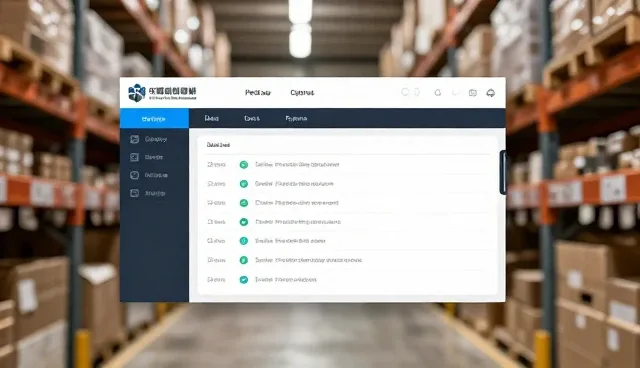Open the description text of the first list row
The width and height of the screenshot is (640, 368).
coord(297,165)
